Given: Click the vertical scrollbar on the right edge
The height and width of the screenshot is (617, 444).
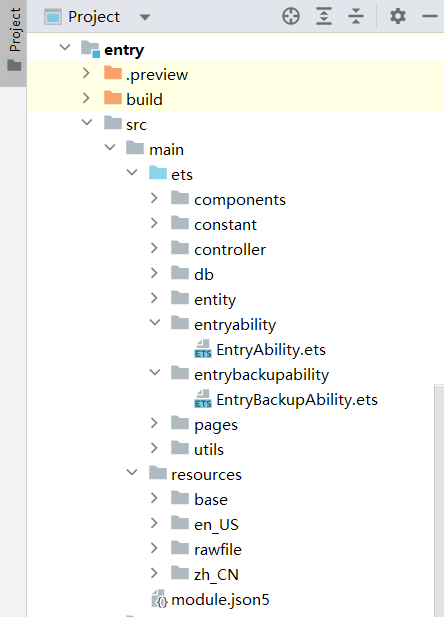Looking at the screenshot, I should [439, 500].
